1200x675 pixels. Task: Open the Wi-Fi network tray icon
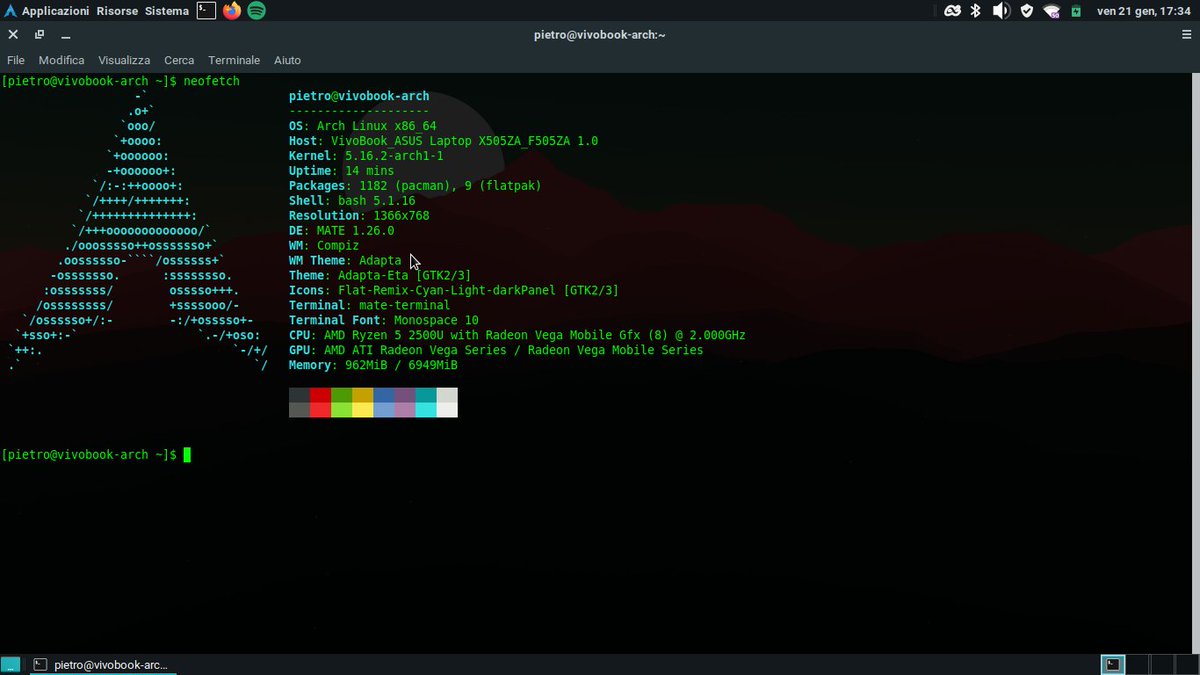(x=1052, y=11)
